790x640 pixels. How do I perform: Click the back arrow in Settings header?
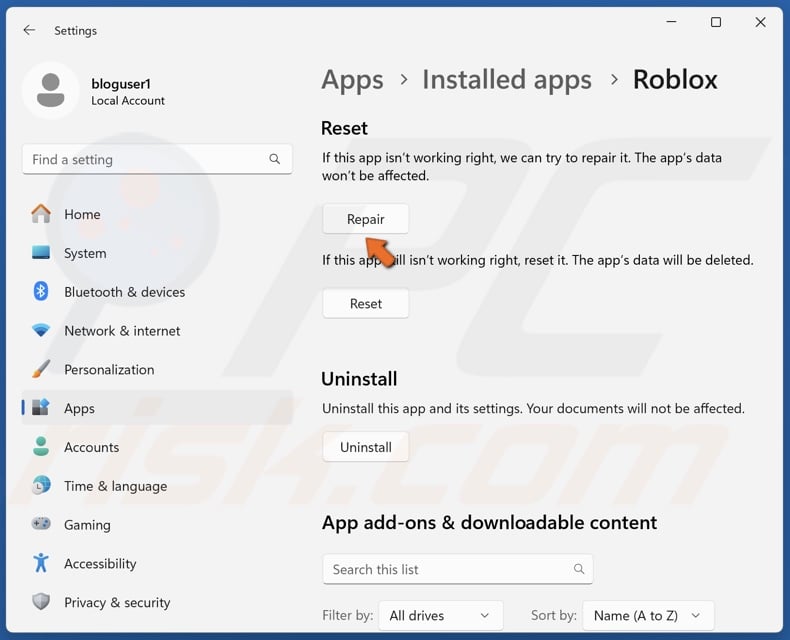point(29,30)
